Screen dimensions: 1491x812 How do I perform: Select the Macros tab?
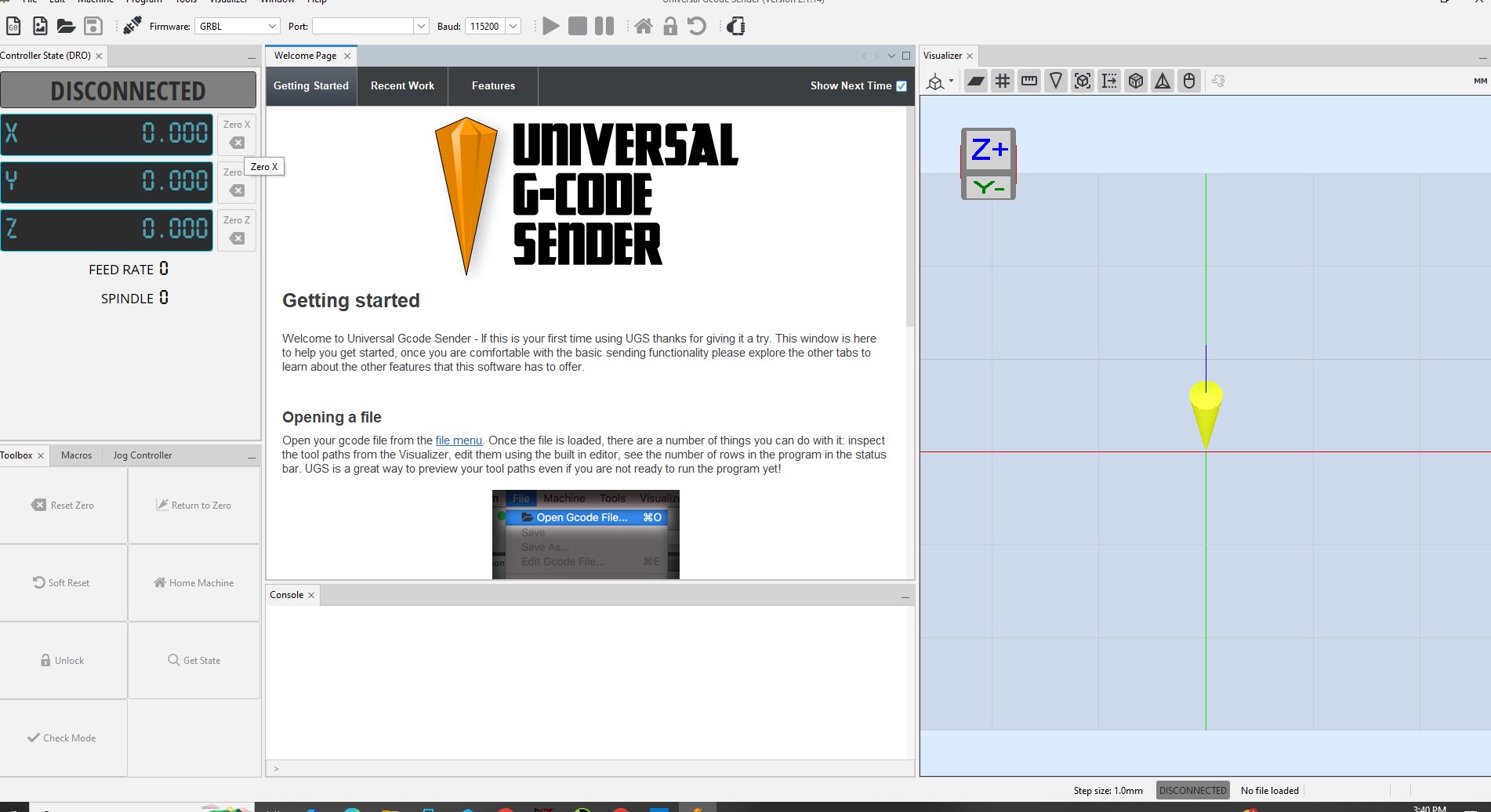[76, 455]
